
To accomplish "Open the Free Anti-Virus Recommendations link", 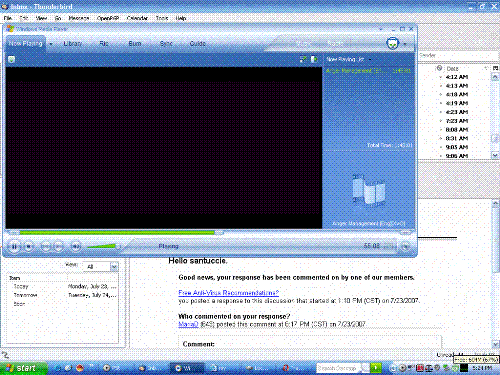I will click(228, 293).
